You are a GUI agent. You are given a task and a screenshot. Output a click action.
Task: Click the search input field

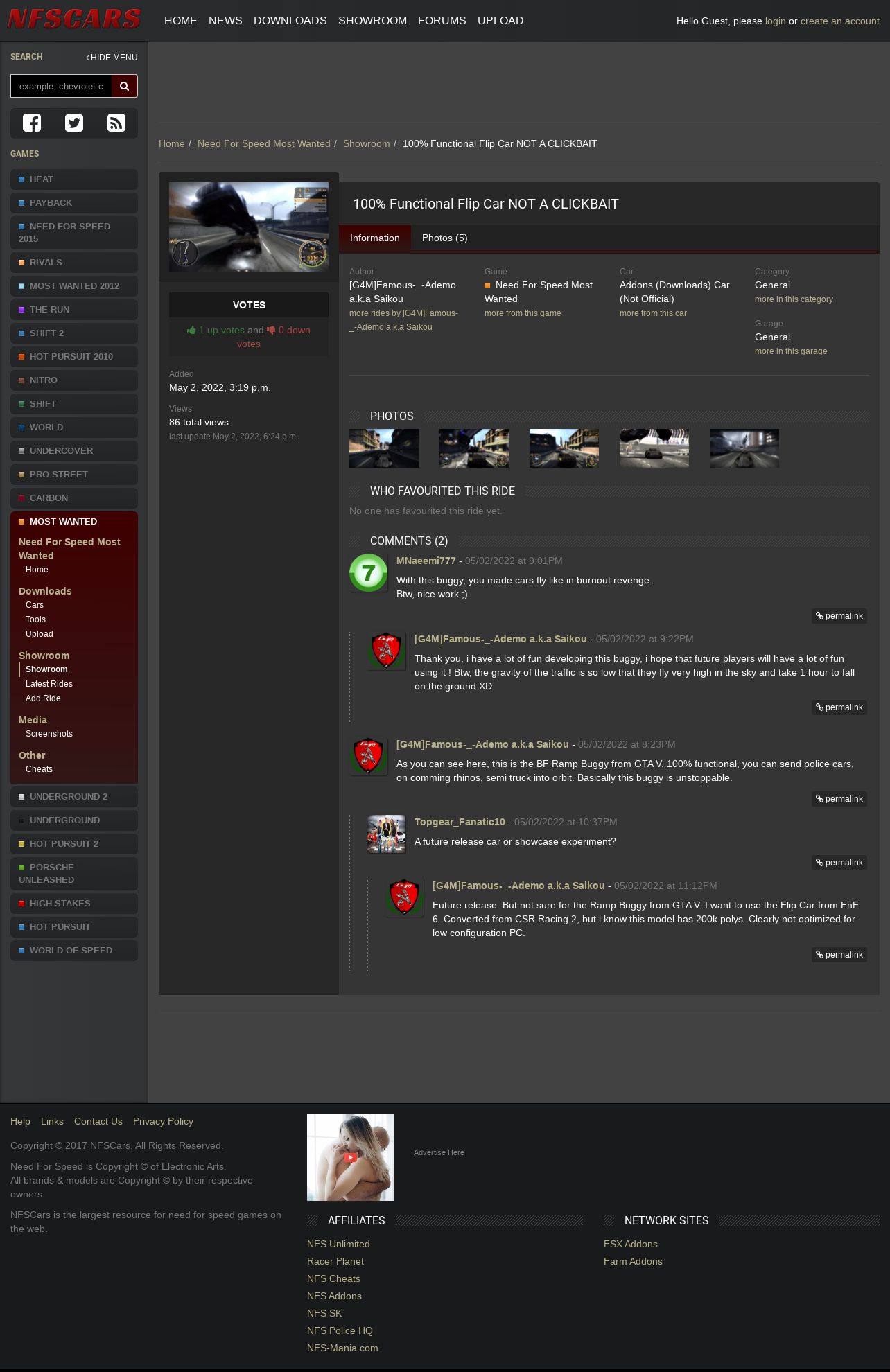pos(61,86)
